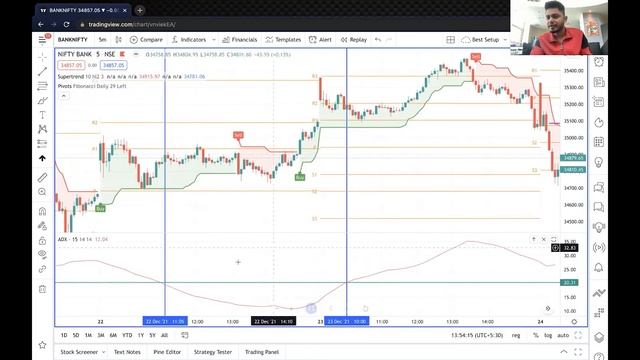The height and width of the screenshot is (360, 640).
Task: Open the Best Setup layout dropdown arrow
Action: pos(505,40)
